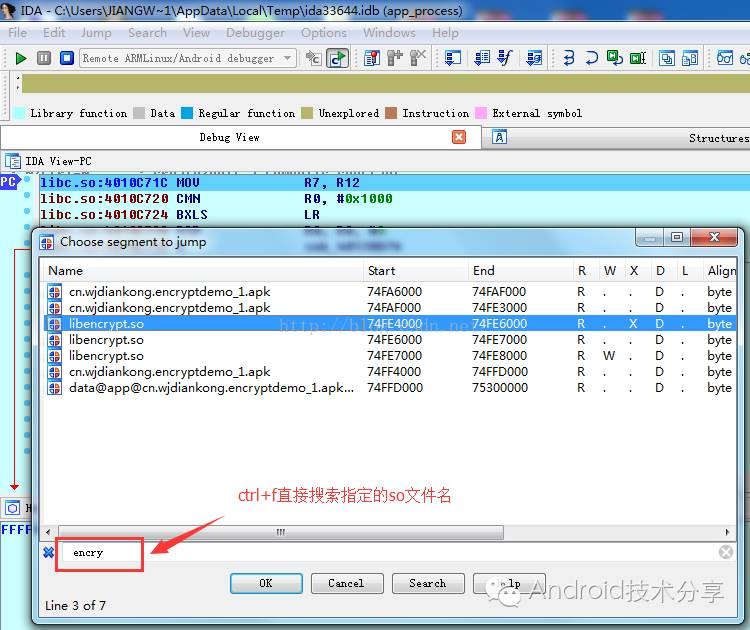The image size is (750, 630).
Task: Pause the debugged process
Action: click(x=44, y=58)
